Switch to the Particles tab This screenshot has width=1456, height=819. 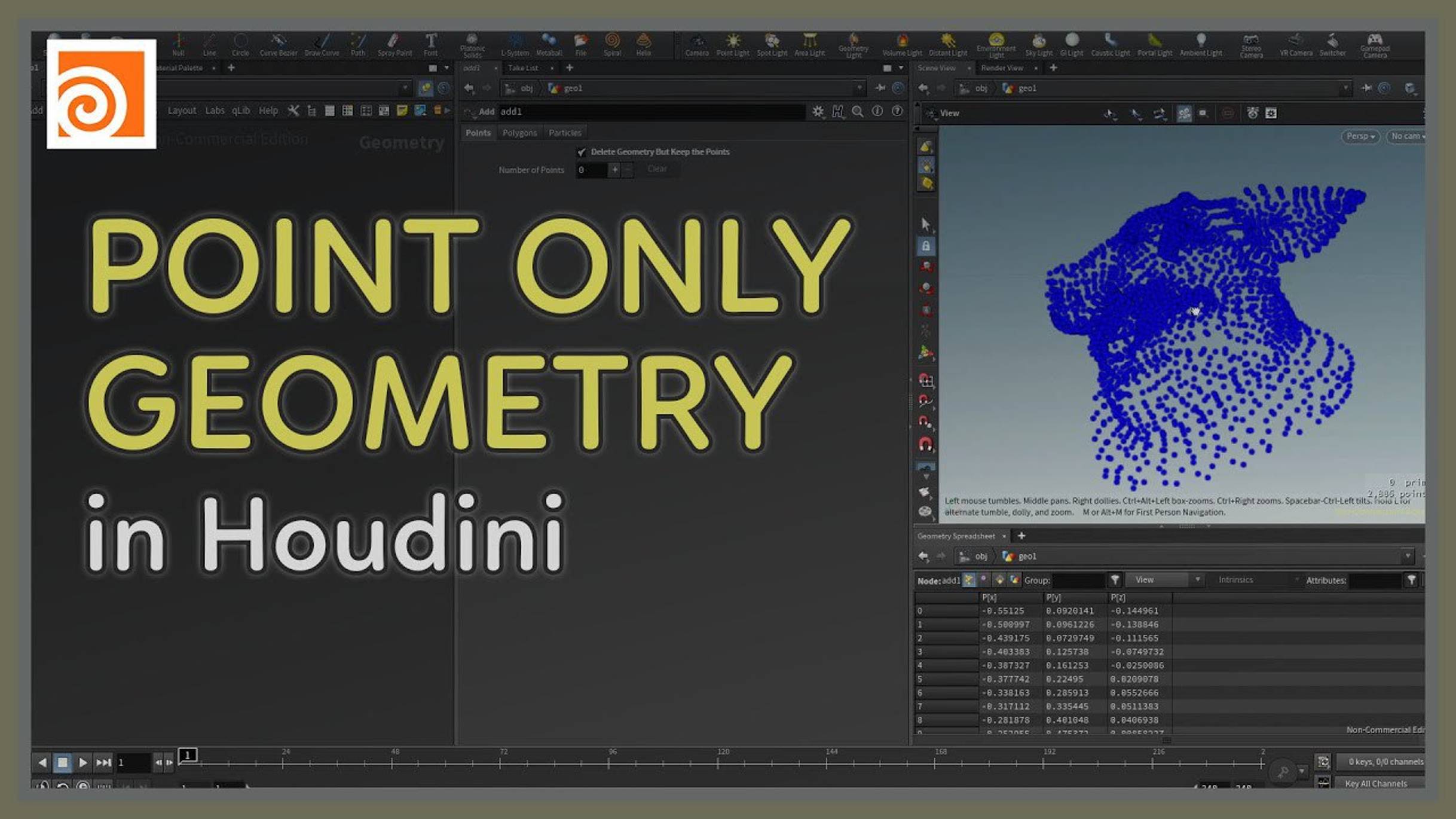564,132
